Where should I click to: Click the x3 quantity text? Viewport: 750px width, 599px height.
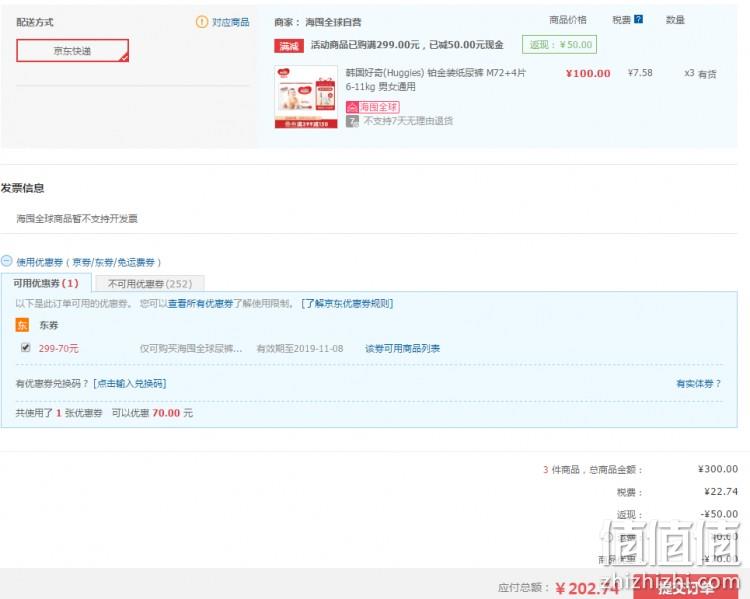689,73
